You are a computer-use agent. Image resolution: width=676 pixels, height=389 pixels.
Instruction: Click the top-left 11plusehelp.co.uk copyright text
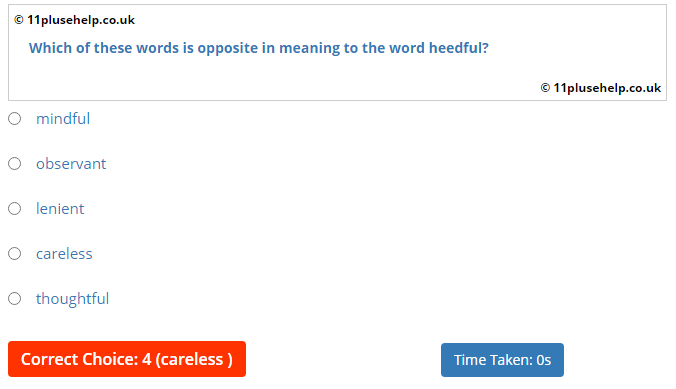click(75, 20)
